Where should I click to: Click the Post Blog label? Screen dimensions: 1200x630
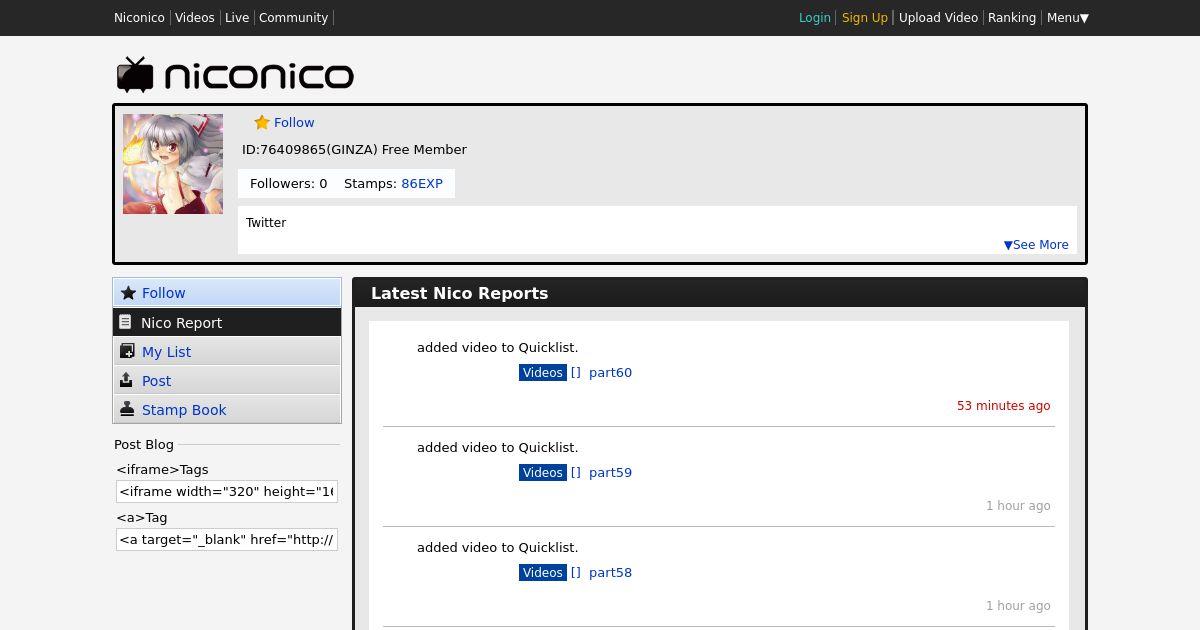[x=144, y=445]
